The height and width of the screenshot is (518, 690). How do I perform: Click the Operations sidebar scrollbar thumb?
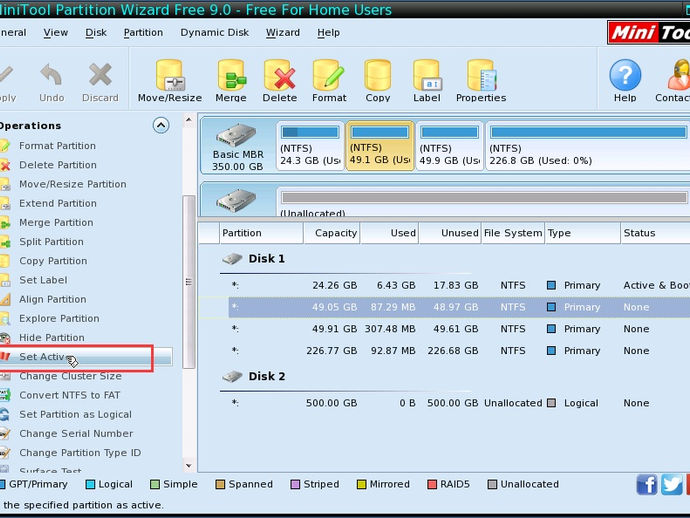[x=189, y=282]
